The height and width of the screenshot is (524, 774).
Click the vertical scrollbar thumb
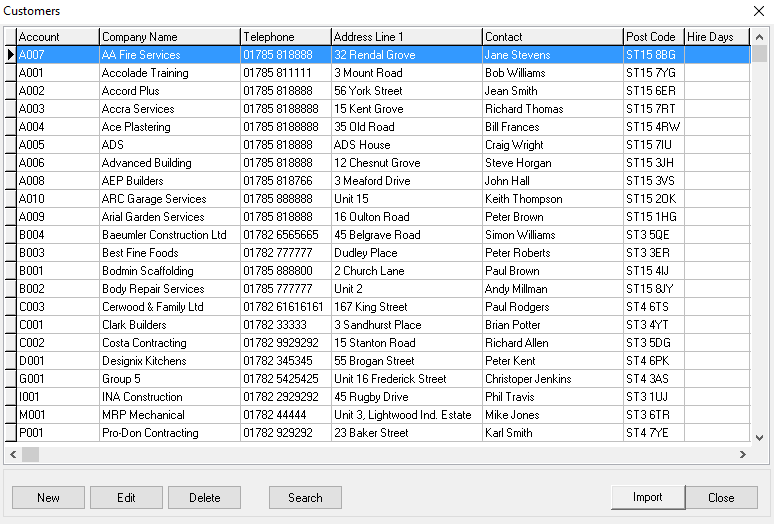[759, 53]
